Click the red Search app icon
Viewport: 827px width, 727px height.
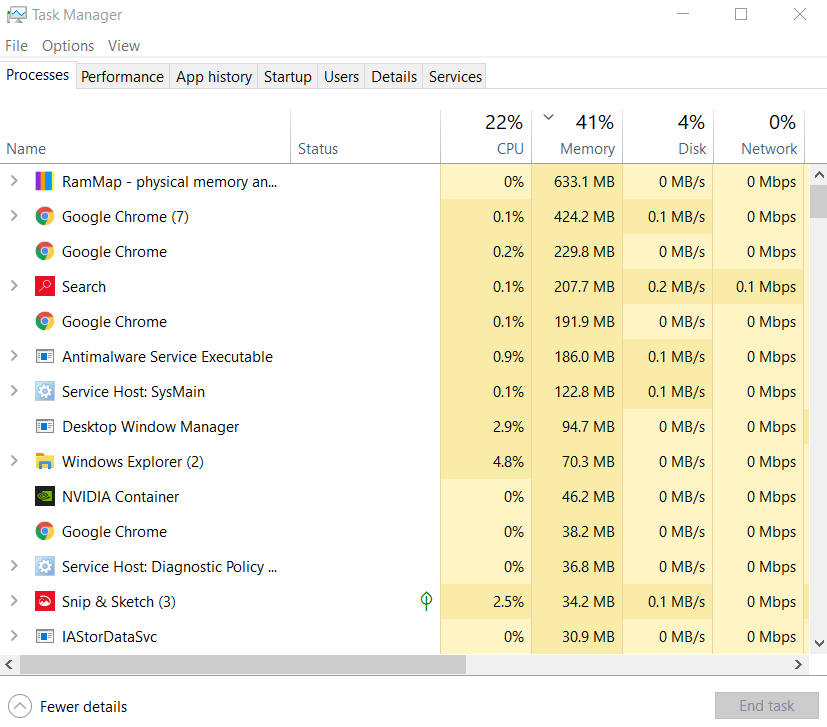coord(44,286)
